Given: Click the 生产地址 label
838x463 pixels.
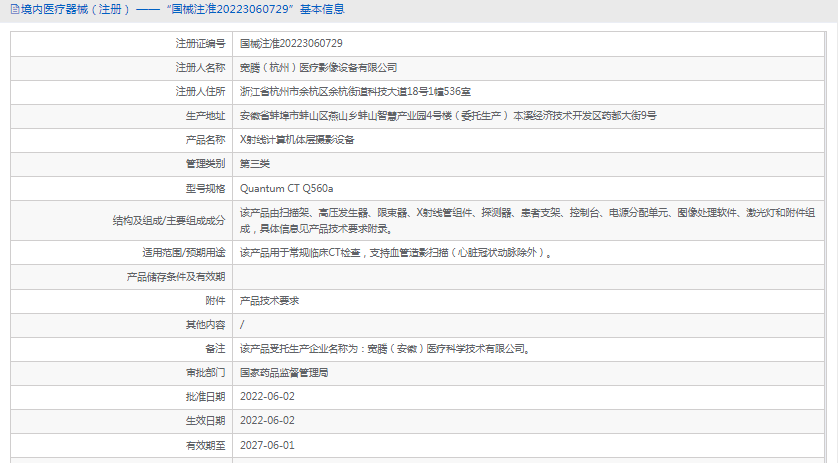Looking at the screenshot, I should (x=205, y=116).
